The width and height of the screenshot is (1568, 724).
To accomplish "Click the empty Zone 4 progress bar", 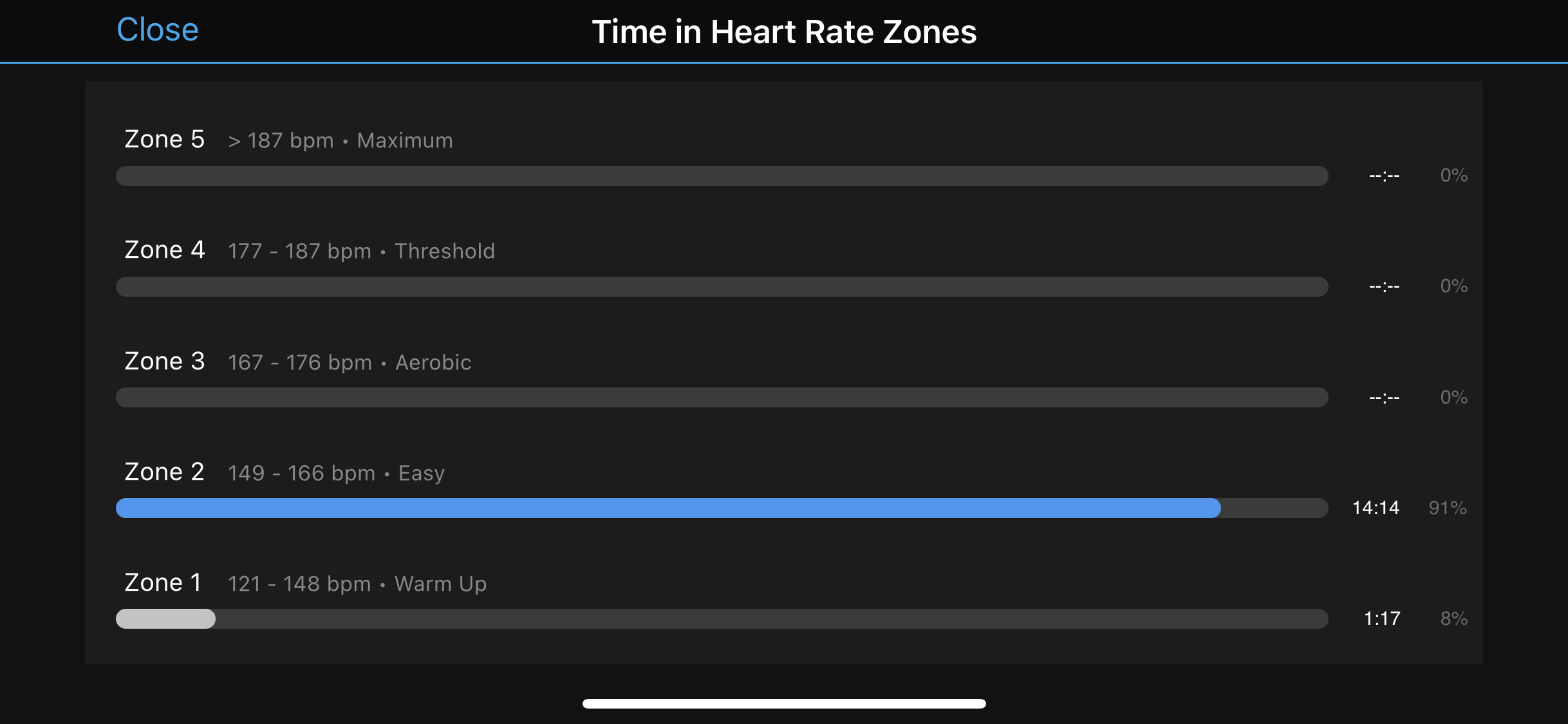I will [721, 286].
